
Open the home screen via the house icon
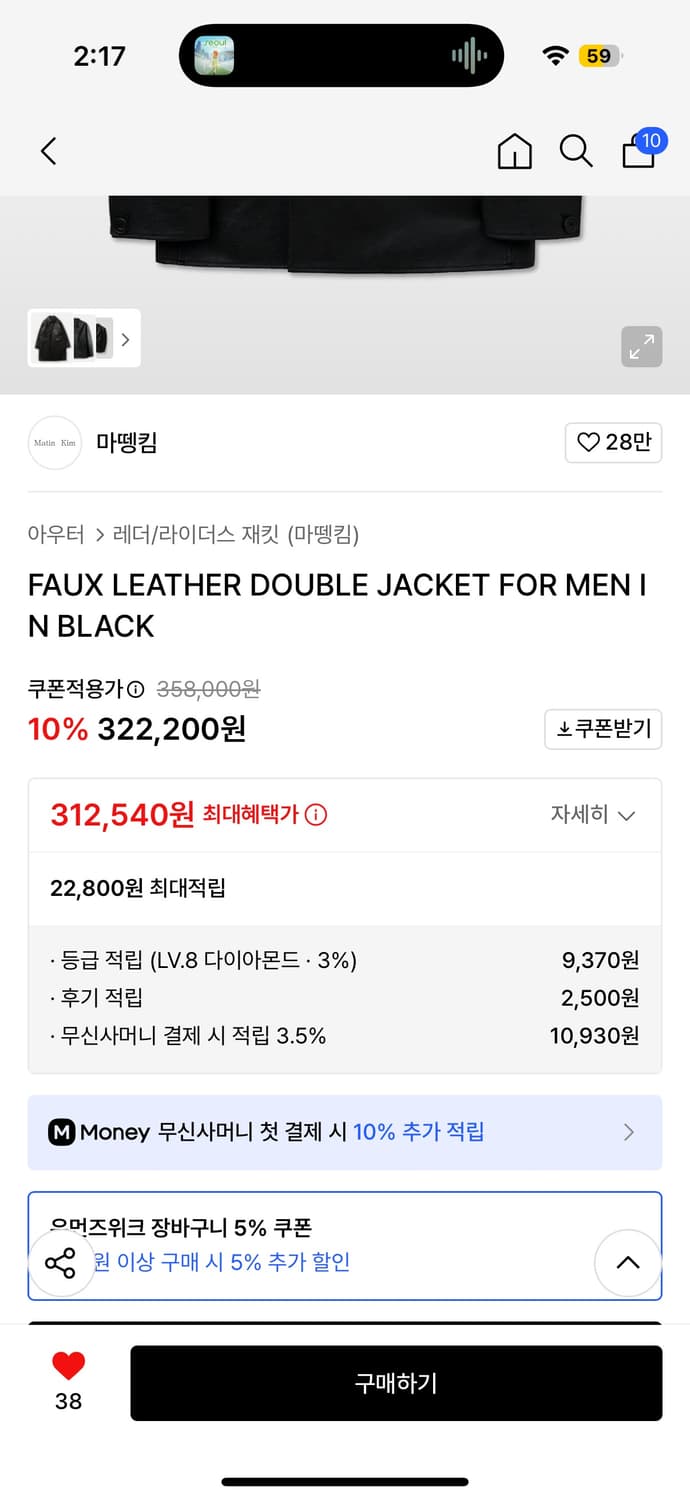[x=514, y=151]
